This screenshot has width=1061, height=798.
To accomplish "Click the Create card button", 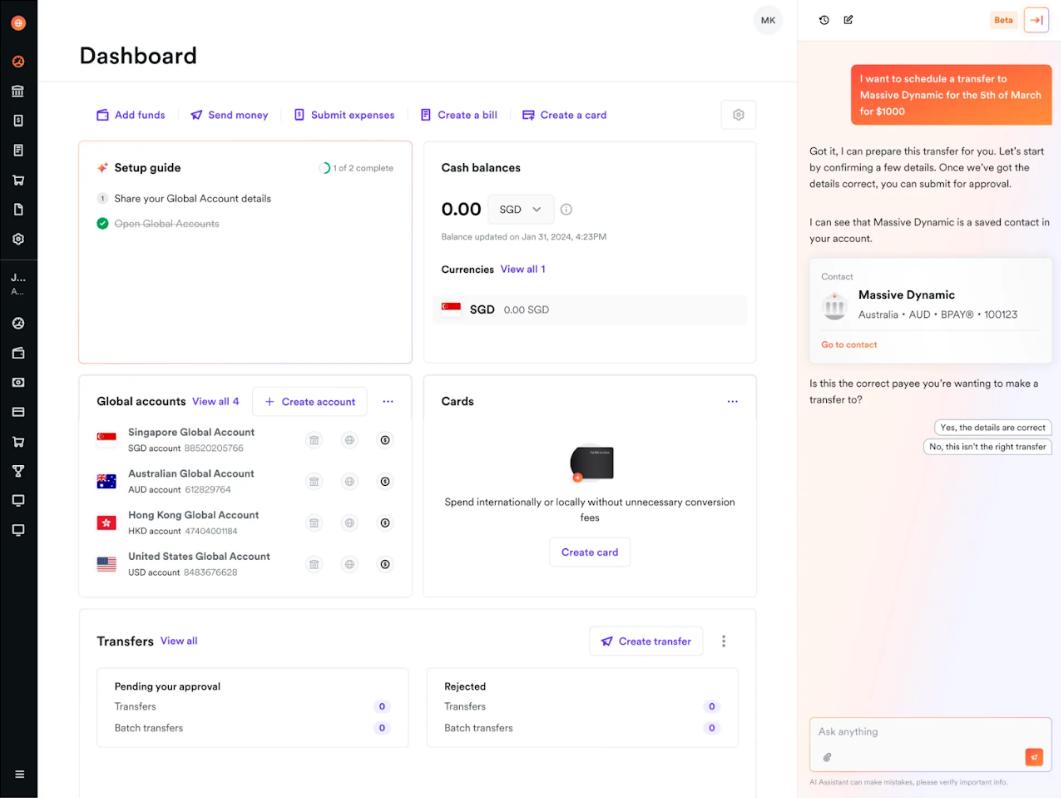I will tap(589, 552).
